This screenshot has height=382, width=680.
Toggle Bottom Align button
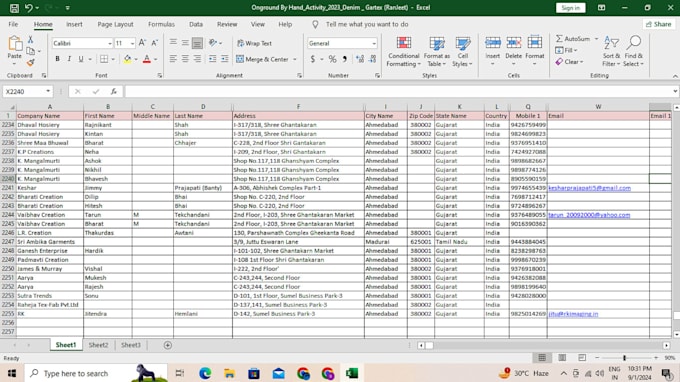(x=197, y=43)
